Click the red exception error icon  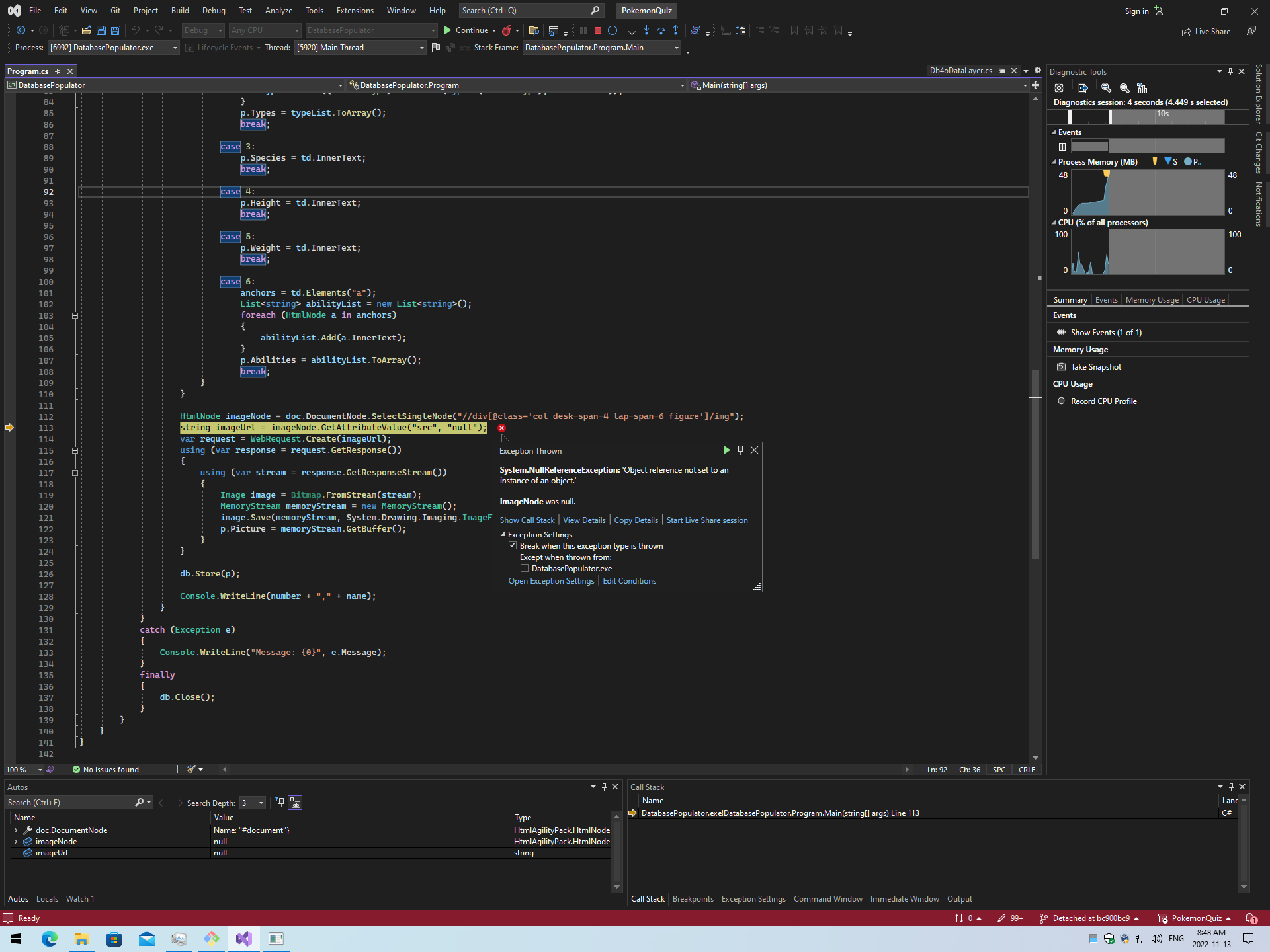click(501, 428)
